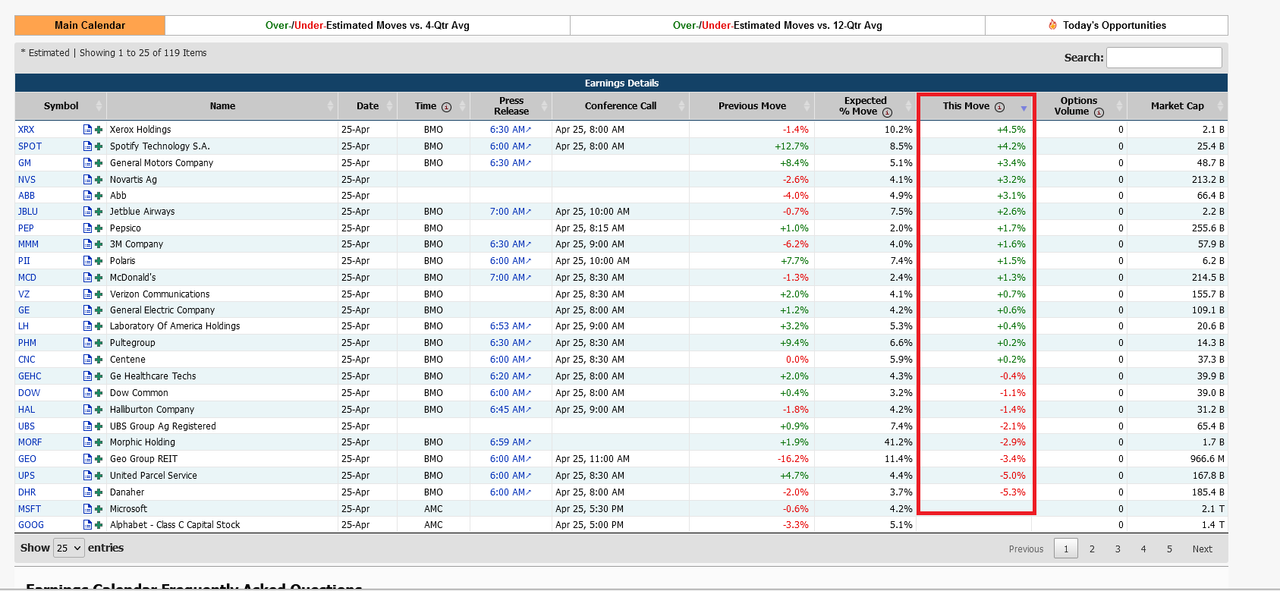Open the Show entries count dropdown
Image resolution: width=1280 pixels, height=591 pixels.
68,548
